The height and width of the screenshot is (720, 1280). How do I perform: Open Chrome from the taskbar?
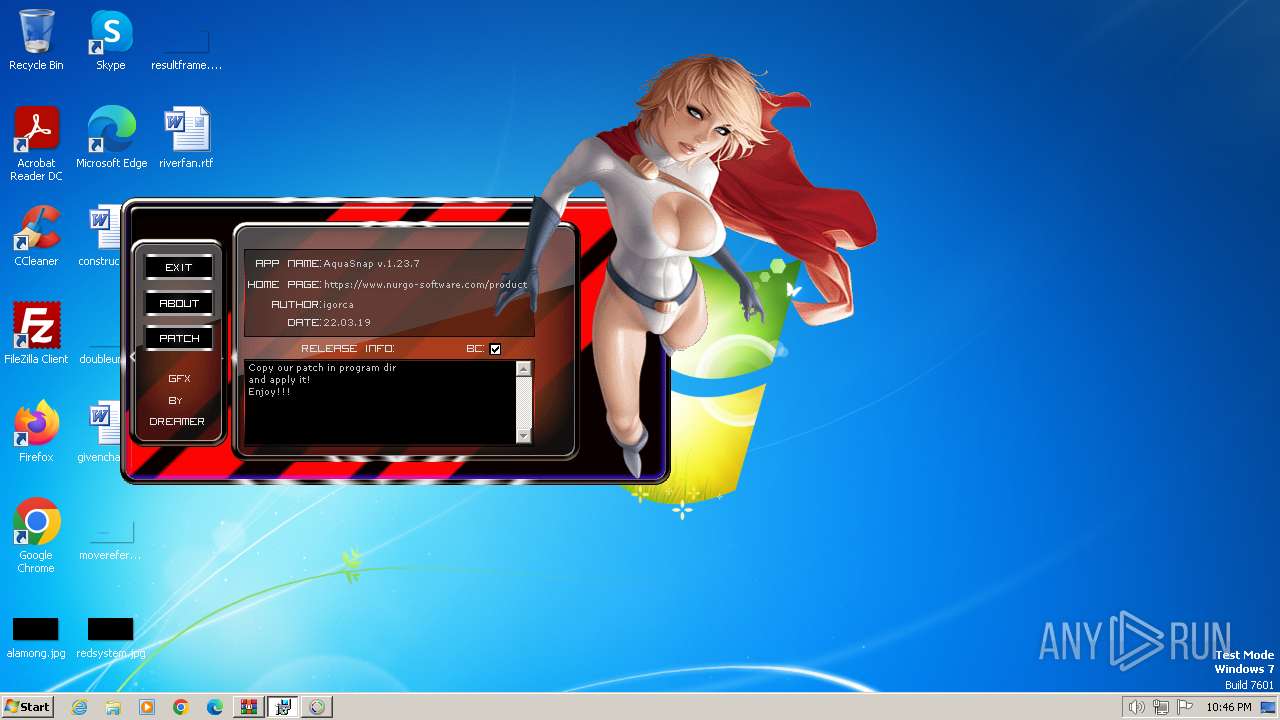click(x=181, y=707)
